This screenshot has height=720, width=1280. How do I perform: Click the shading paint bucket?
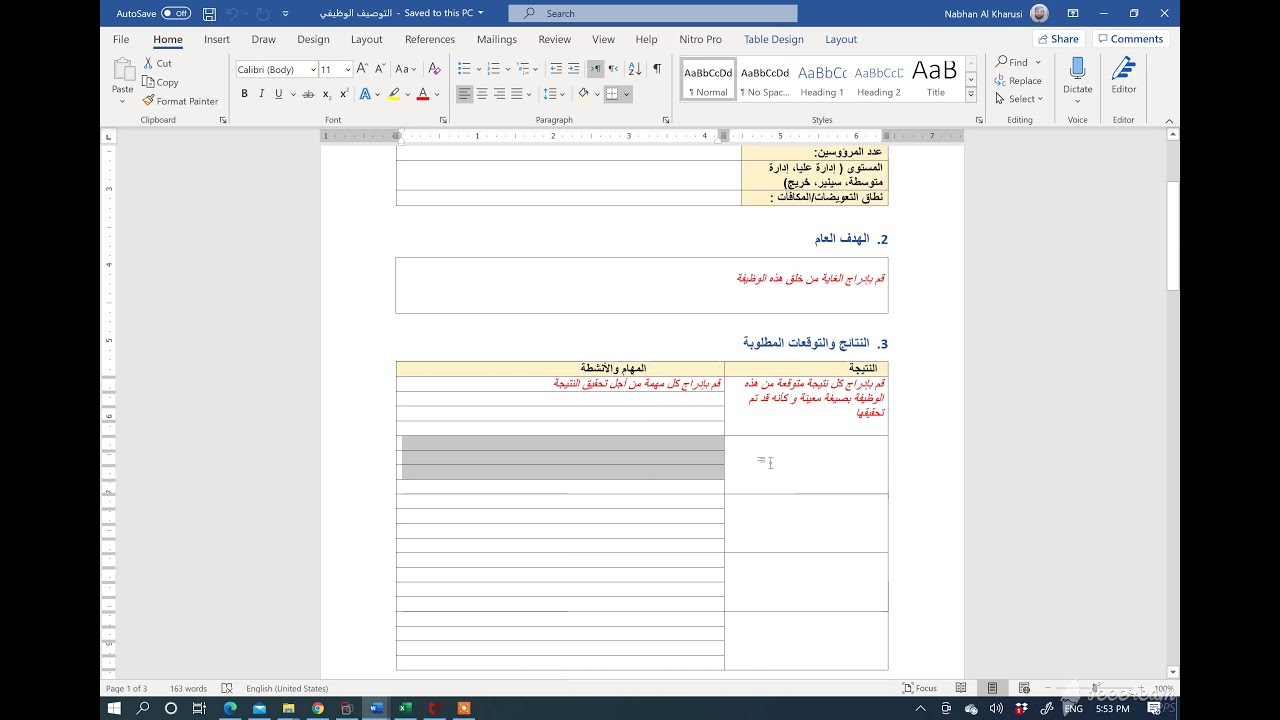pyautogui.click(x=584, y=94)
